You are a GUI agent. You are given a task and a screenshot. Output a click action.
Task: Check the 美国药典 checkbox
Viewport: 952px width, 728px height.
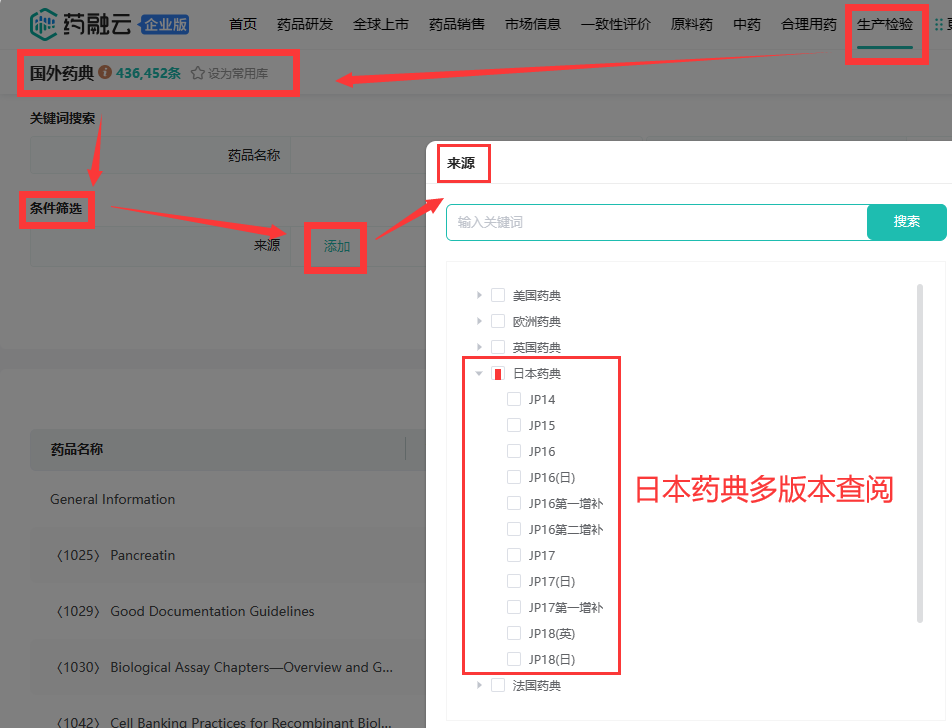tap(498, 295)
